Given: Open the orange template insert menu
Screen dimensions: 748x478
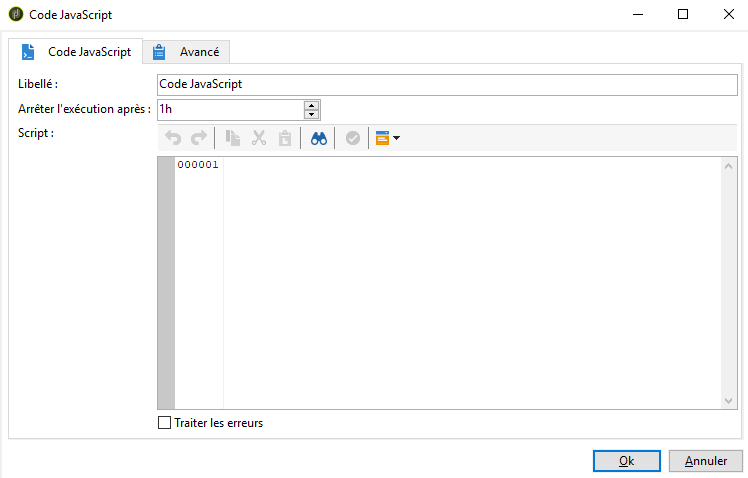Looking at the screenshot, I should coord(387,138).
